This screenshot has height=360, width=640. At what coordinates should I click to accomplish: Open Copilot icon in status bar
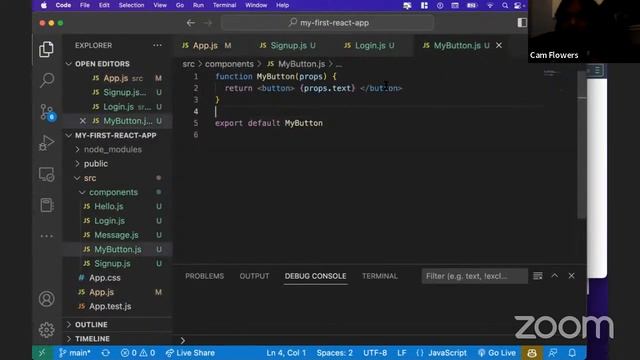[531, 353]
